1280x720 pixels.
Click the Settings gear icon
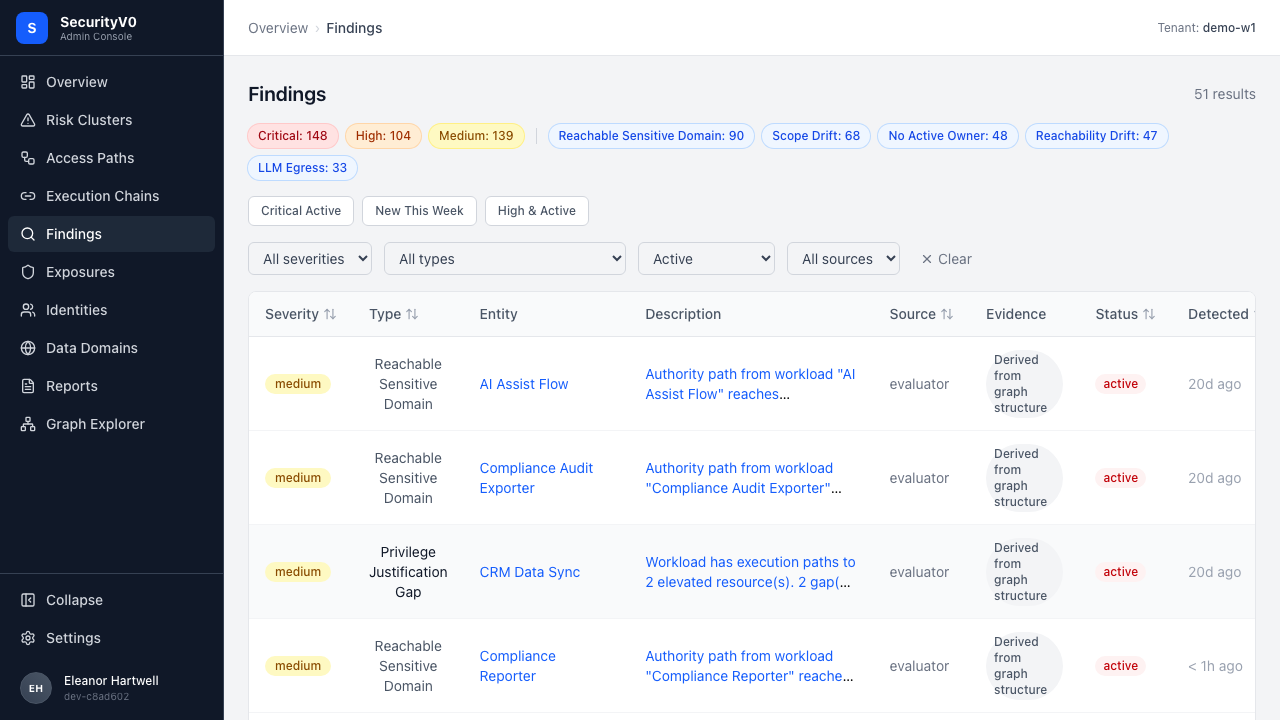click(x=28, y=638)
